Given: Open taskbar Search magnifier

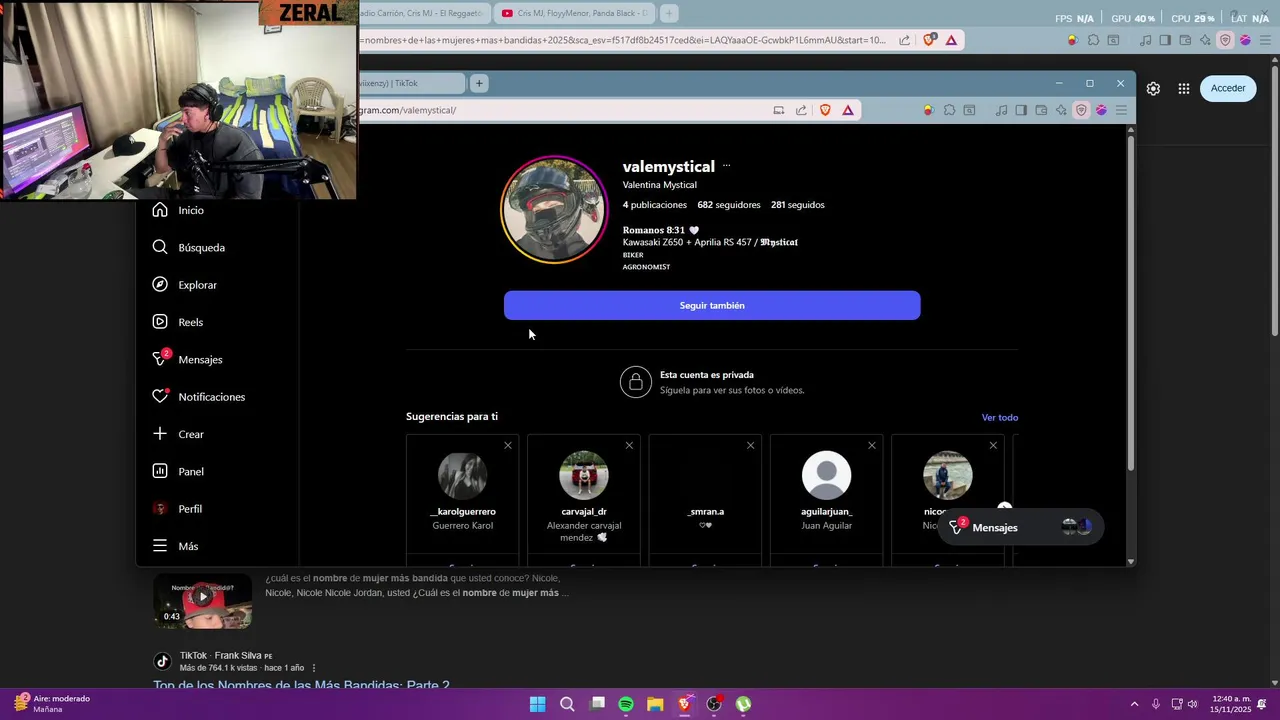Looking at the screenshot, I should click(x=567, y=704).
